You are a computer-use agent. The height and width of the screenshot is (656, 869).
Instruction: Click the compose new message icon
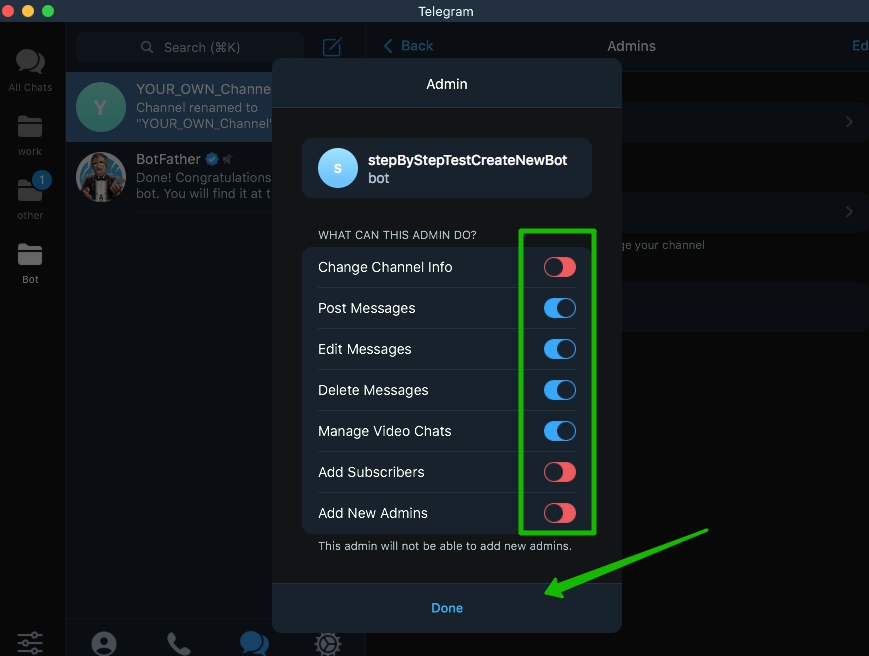(332, 47)
